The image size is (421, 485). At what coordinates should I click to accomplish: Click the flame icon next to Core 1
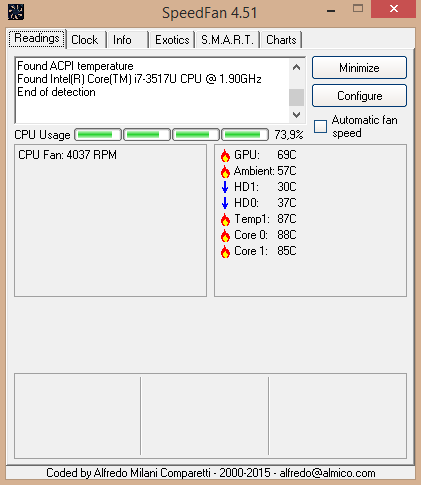click(225, 251)
